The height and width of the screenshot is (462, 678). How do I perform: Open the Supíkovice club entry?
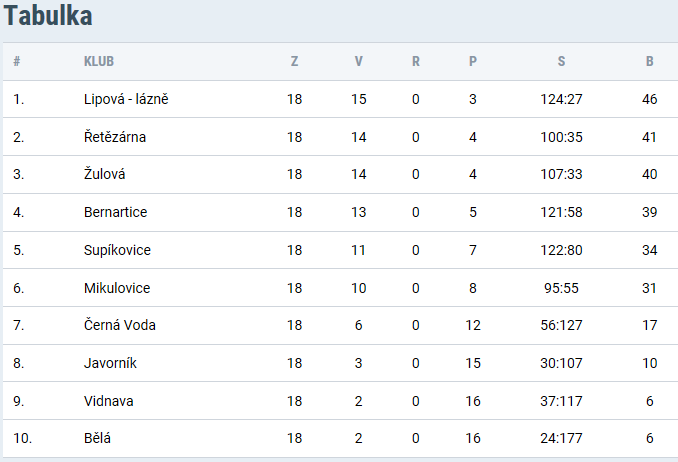tap(117, 250)
